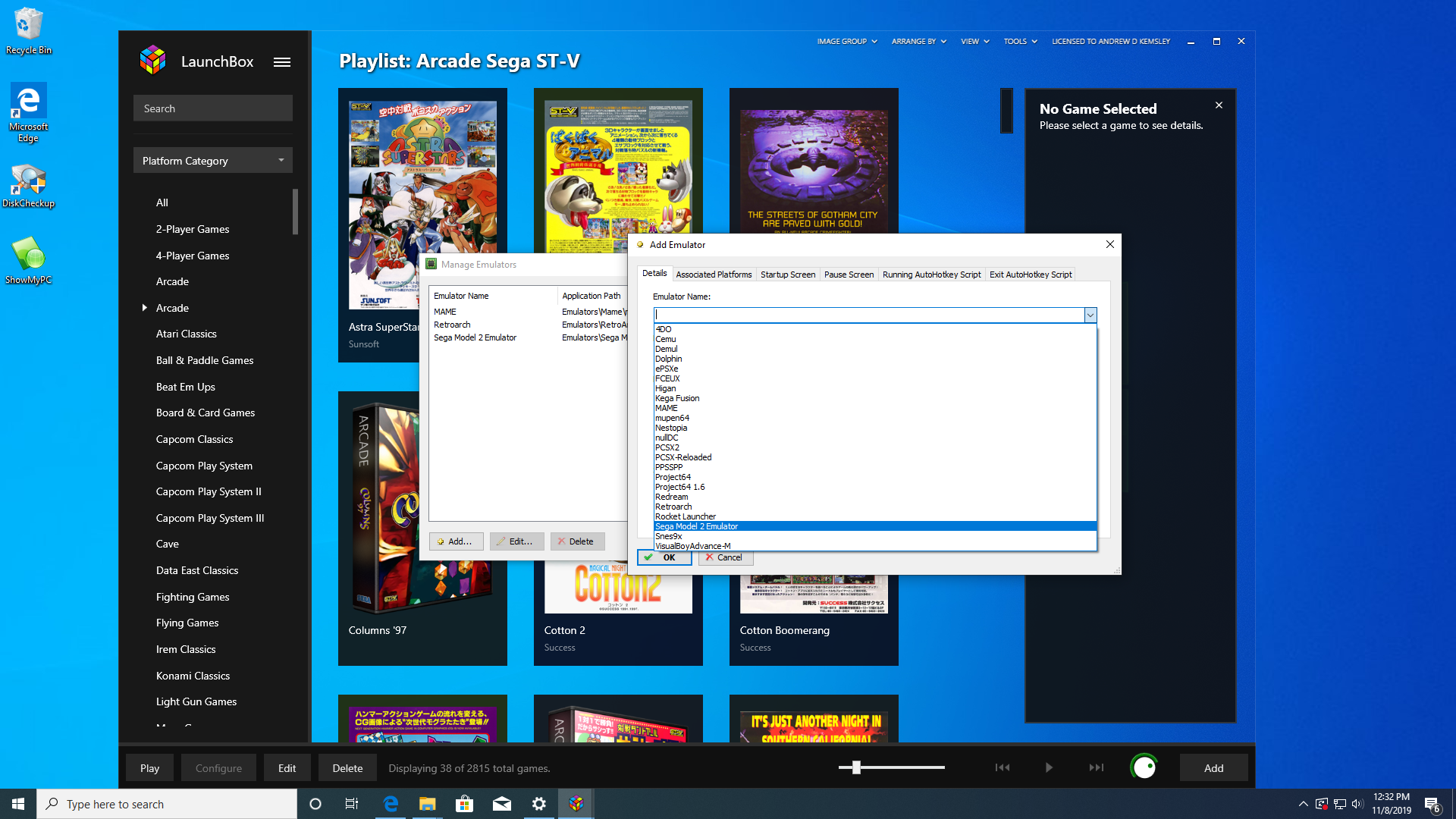Select MAME row in Manage Emulators list

[x=528, y=312]
